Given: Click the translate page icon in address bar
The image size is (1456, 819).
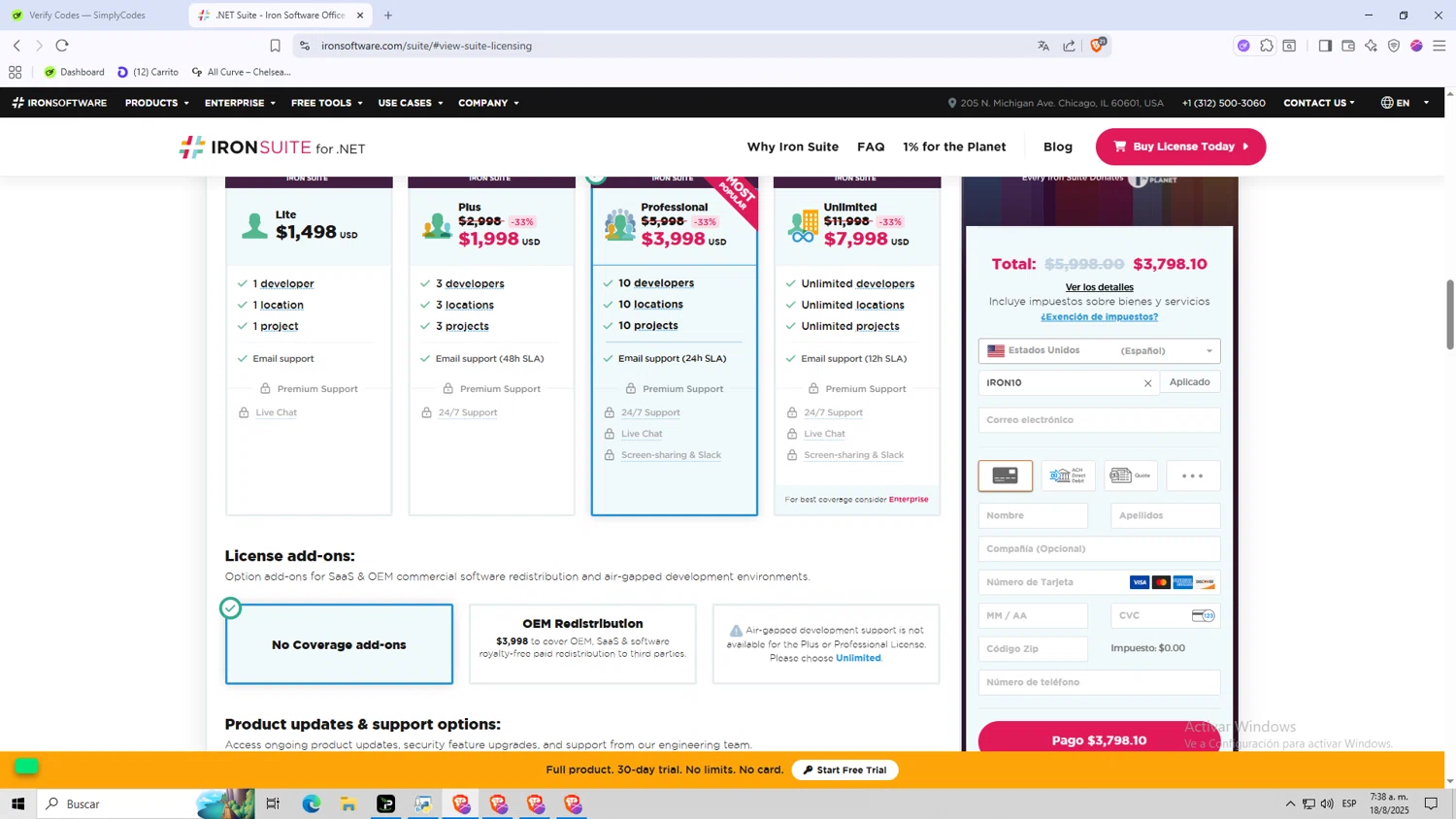Looking at the screenshot, I should click(x=1043, y=46).
